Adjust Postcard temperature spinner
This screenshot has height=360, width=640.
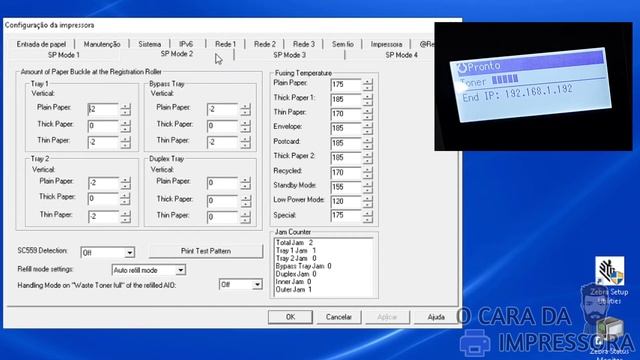click(367, 143)
